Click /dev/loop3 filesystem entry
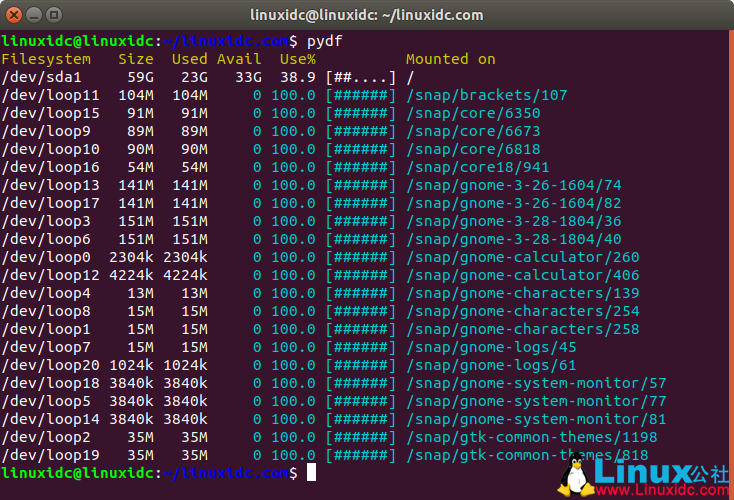 (46, 221)
